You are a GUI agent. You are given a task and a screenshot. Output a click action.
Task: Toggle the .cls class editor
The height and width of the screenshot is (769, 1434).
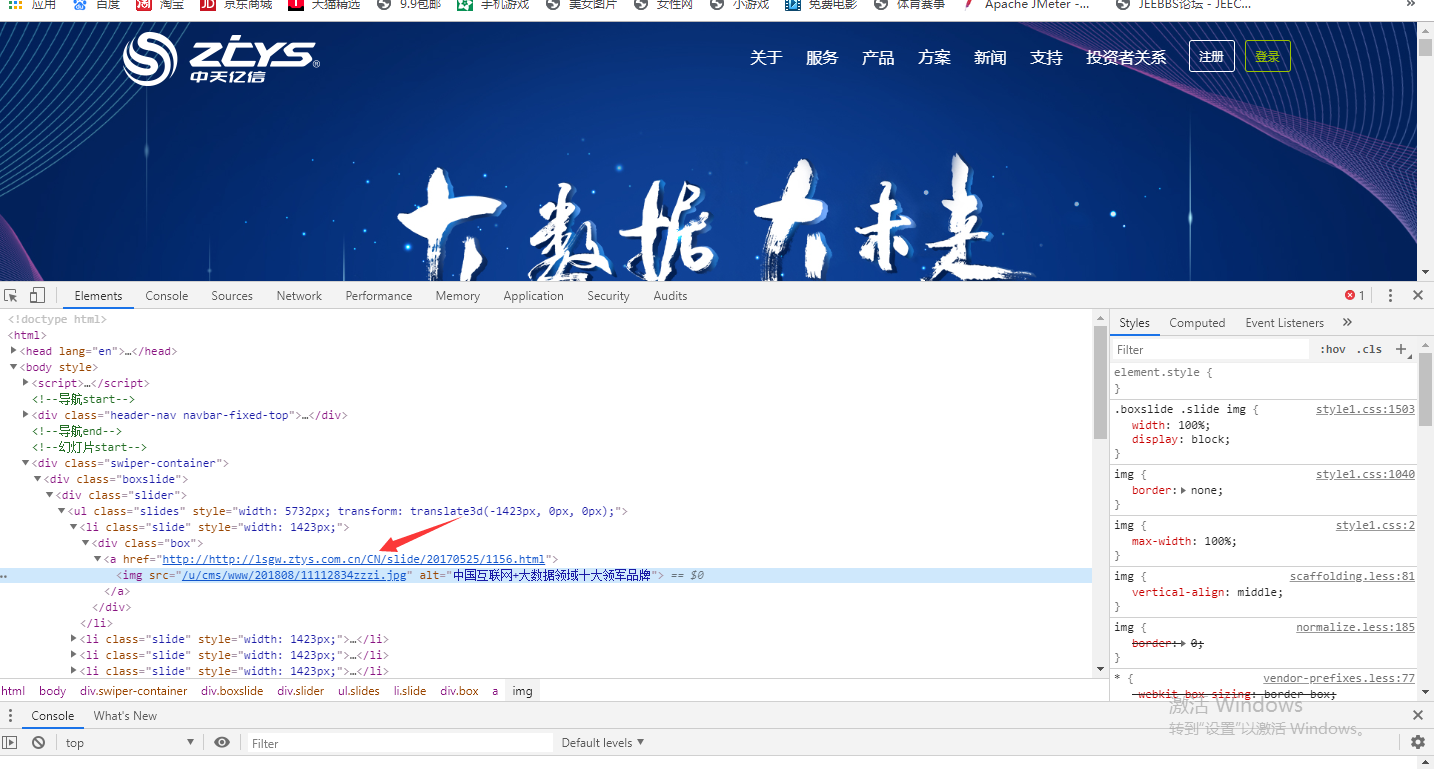[1370, 349]
